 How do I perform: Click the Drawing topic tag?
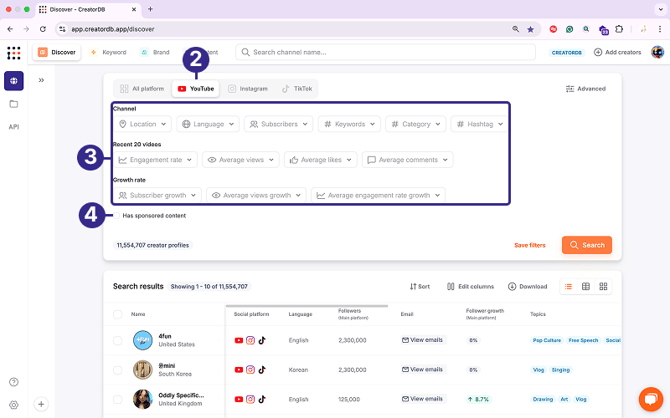point(543,399)
